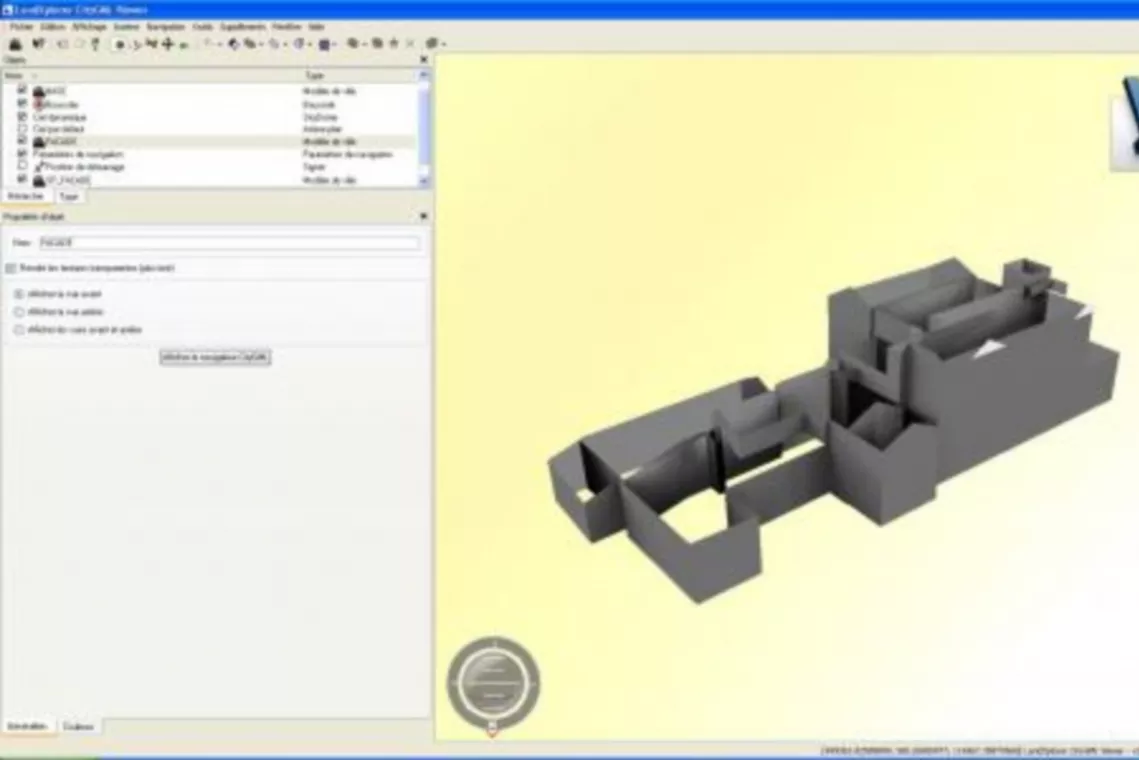Click the first toolbar icon on the left
Viewport: 1139px width, 760px height.
(15, 44)
